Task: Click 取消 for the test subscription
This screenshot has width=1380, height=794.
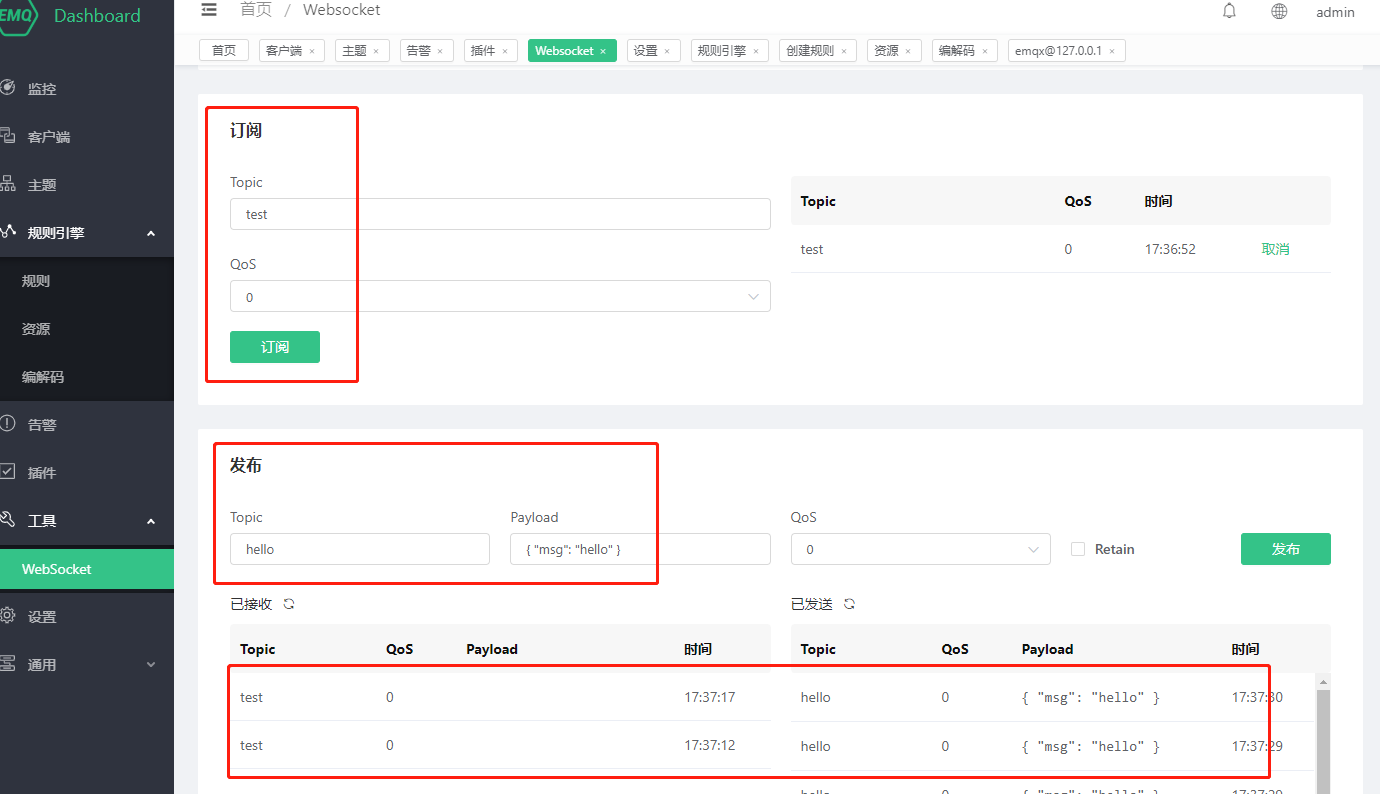Action: (1275, 249)
